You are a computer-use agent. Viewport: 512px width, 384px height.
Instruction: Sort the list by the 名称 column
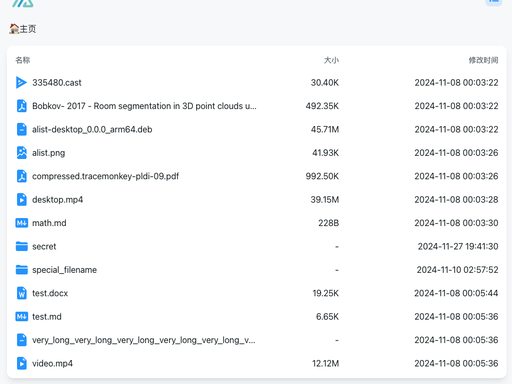click(x=23, y=60)
